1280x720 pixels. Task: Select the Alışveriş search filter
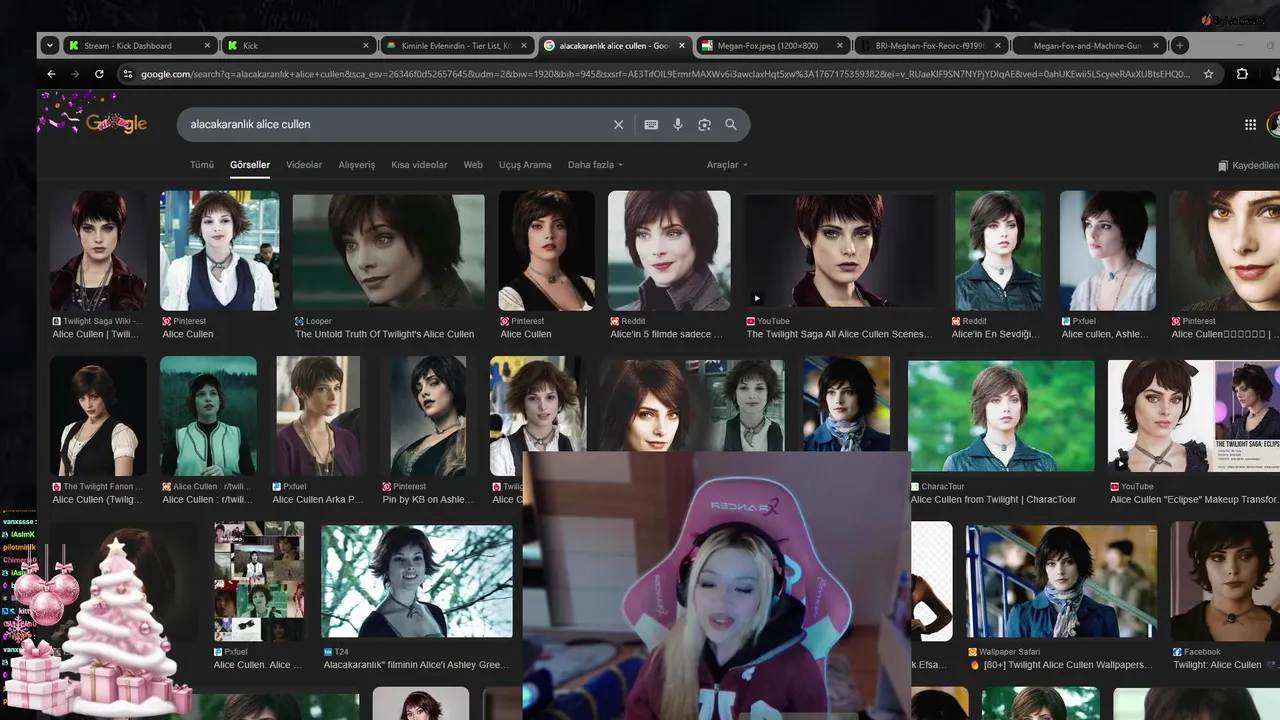357,165
